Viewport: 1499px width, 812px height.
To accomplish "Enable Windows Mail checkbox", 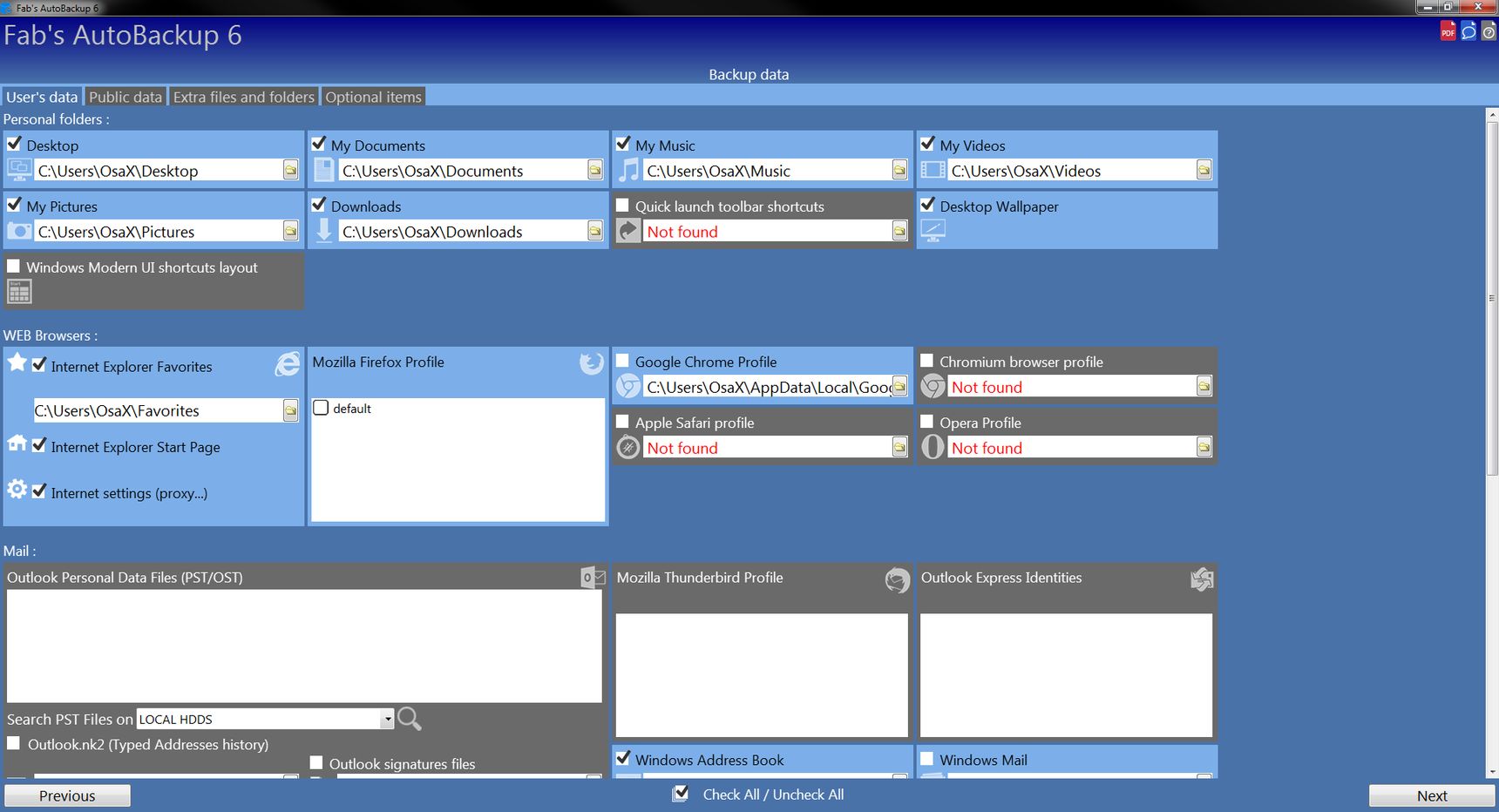I will pyautogui.click(x=926, y=759).
